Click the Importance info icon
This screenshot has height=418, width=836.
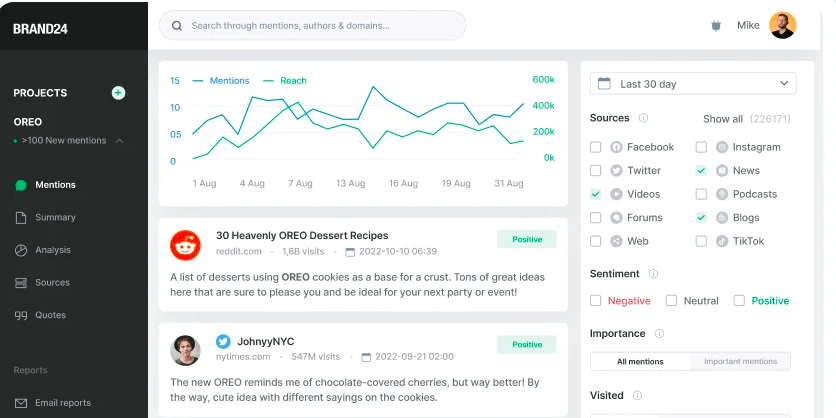(x=659, y=334)
